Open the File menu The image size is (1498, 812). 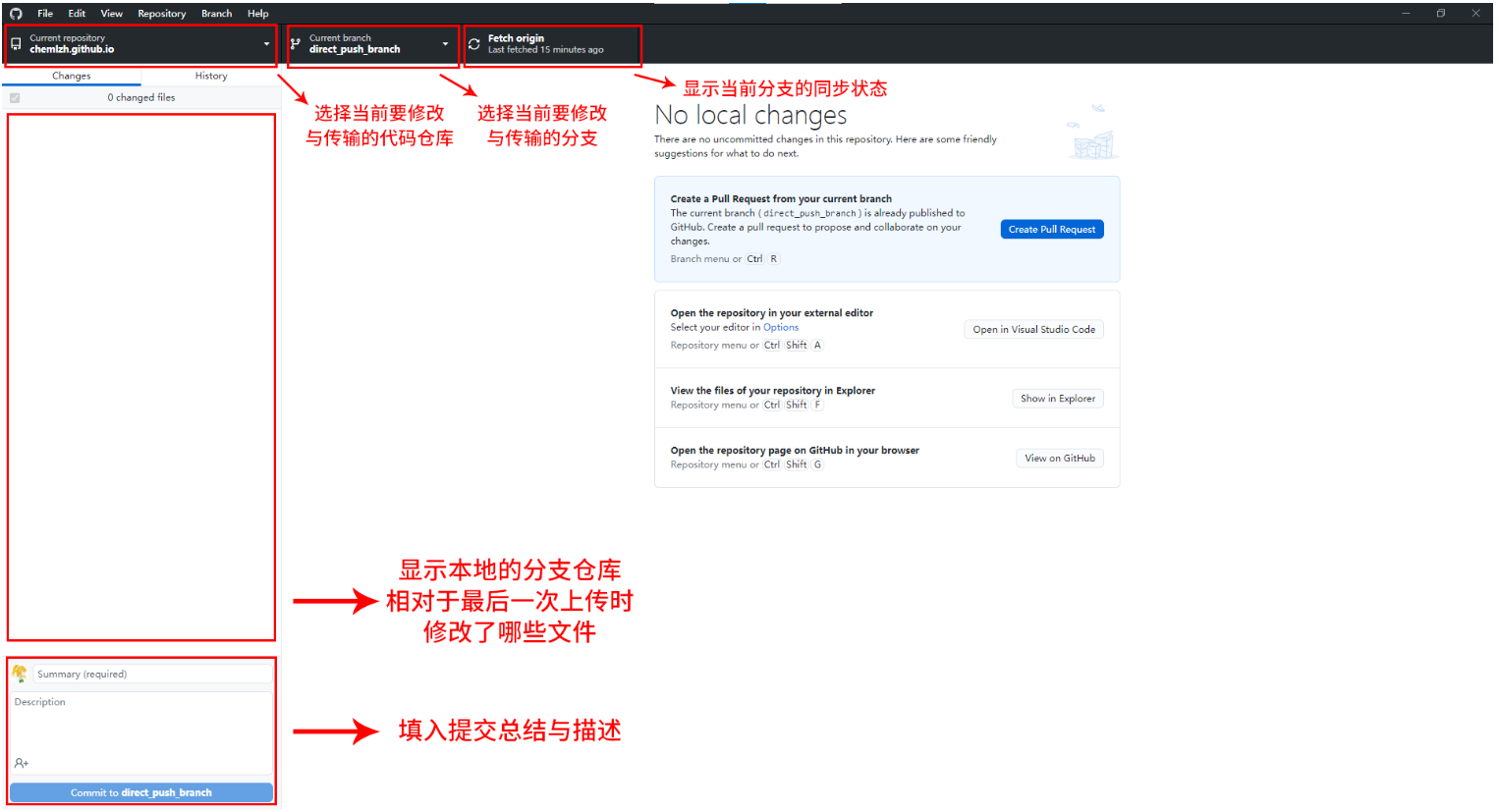click(x=45, y=14)
